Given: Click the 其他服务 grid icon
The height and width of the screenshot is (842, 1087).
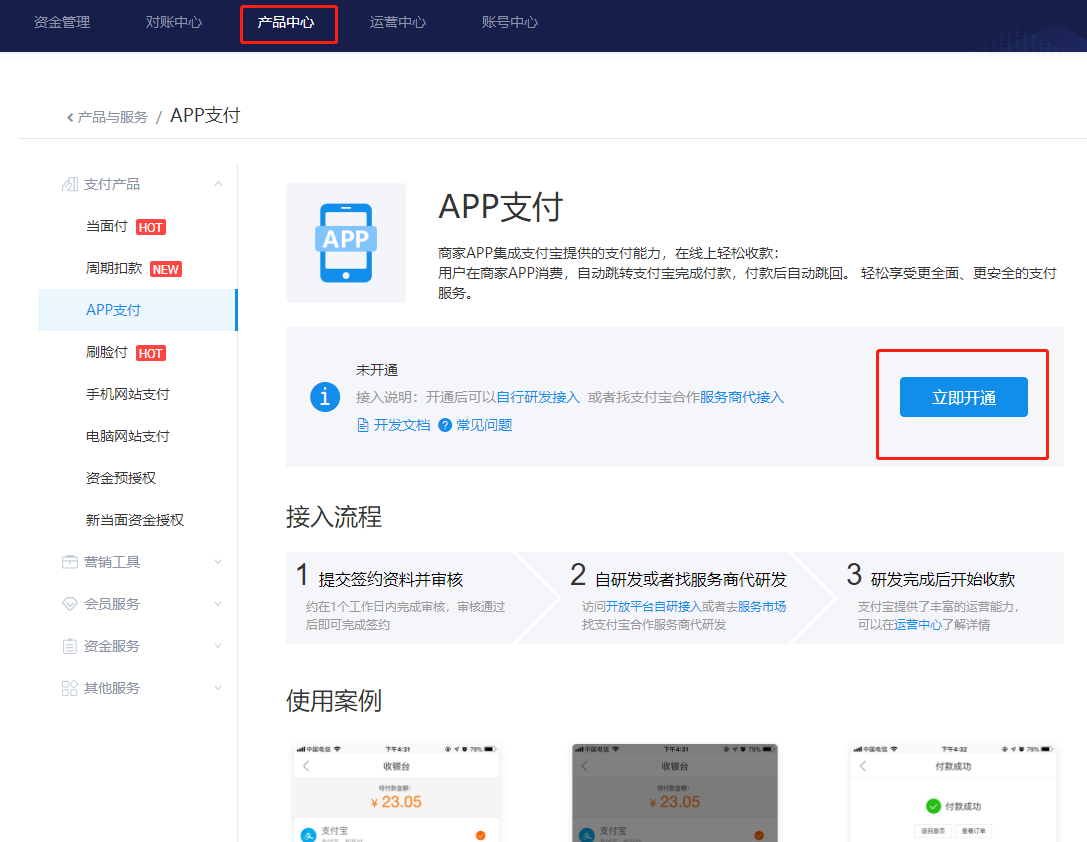Looking at the screenshot, I should coord(70,688).
